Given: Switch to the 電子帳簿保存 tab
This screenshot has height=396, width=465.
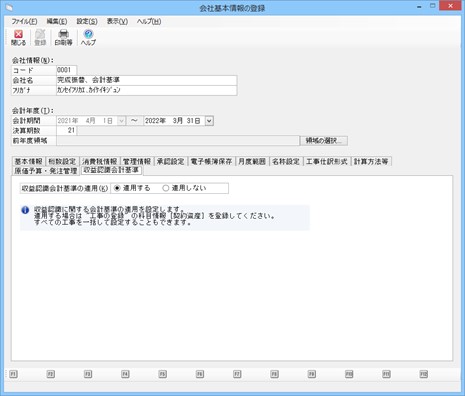Looking at the screenshot, I should [x=211, y=162].
